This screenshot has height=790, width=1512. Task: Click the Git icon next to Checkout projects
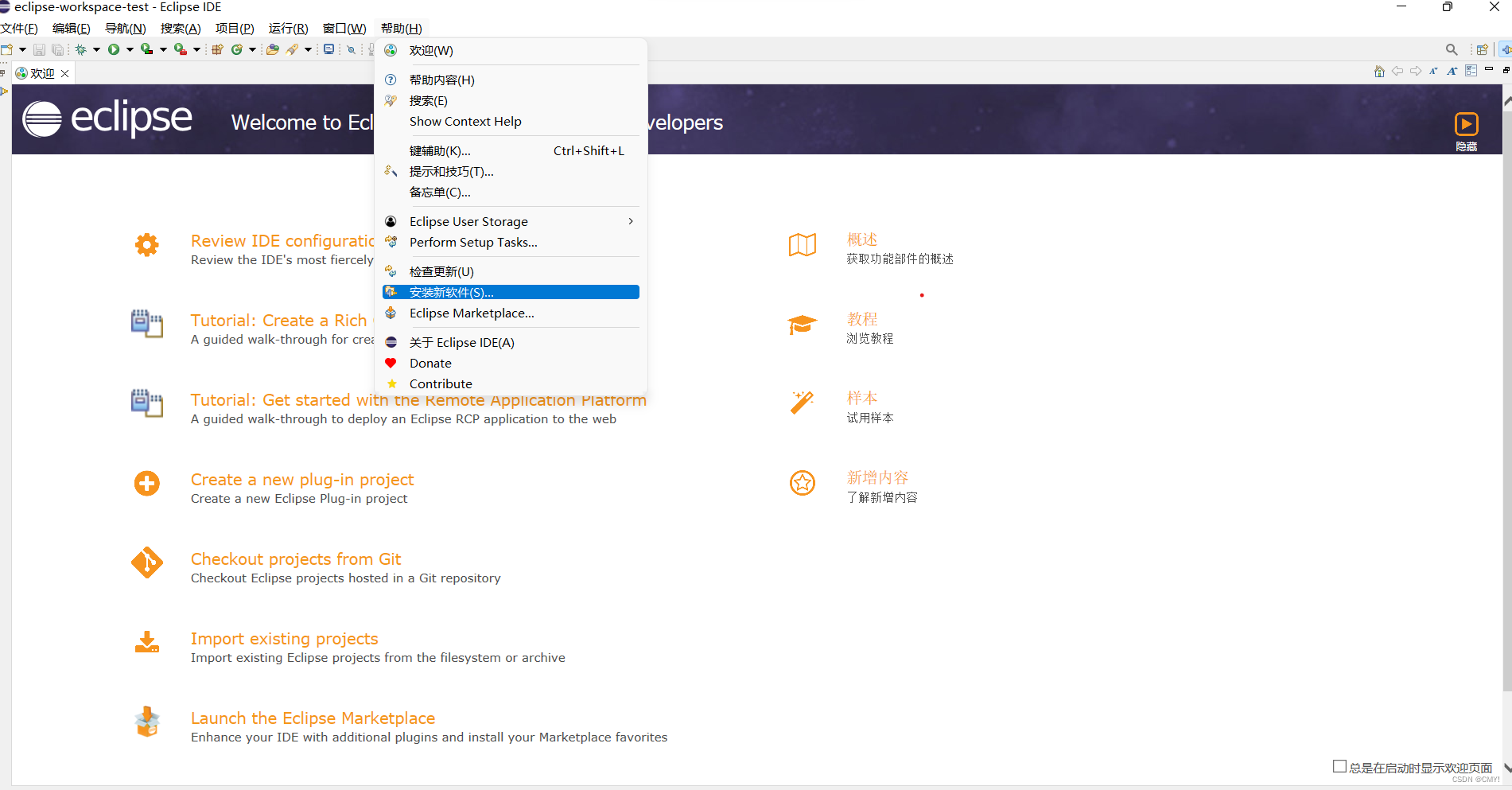147,562
